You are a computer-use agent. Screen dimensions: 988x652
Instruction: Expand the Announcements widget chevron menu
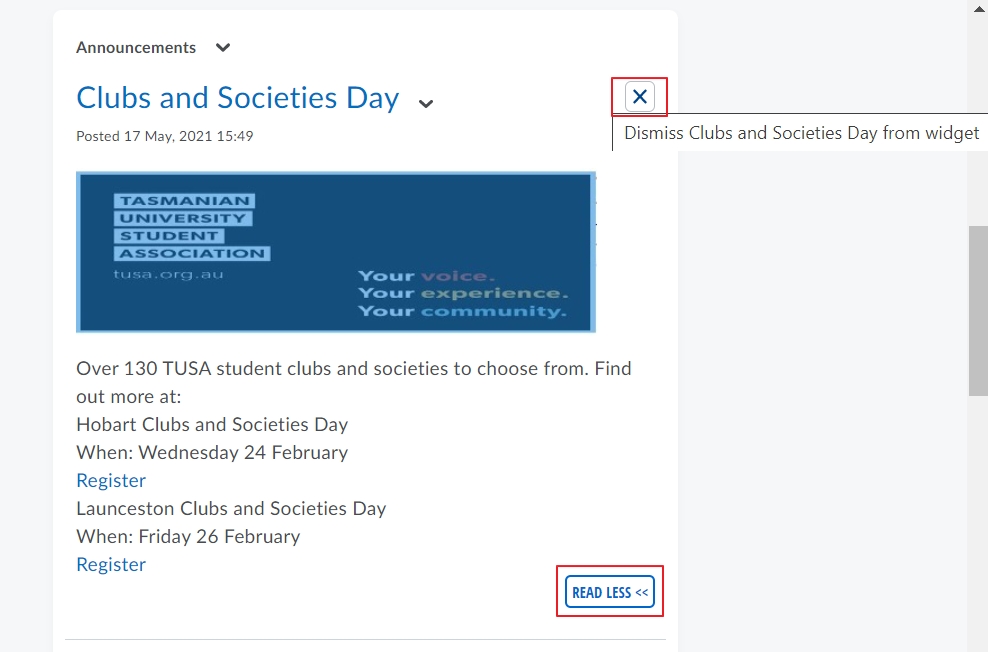[222, 48]
